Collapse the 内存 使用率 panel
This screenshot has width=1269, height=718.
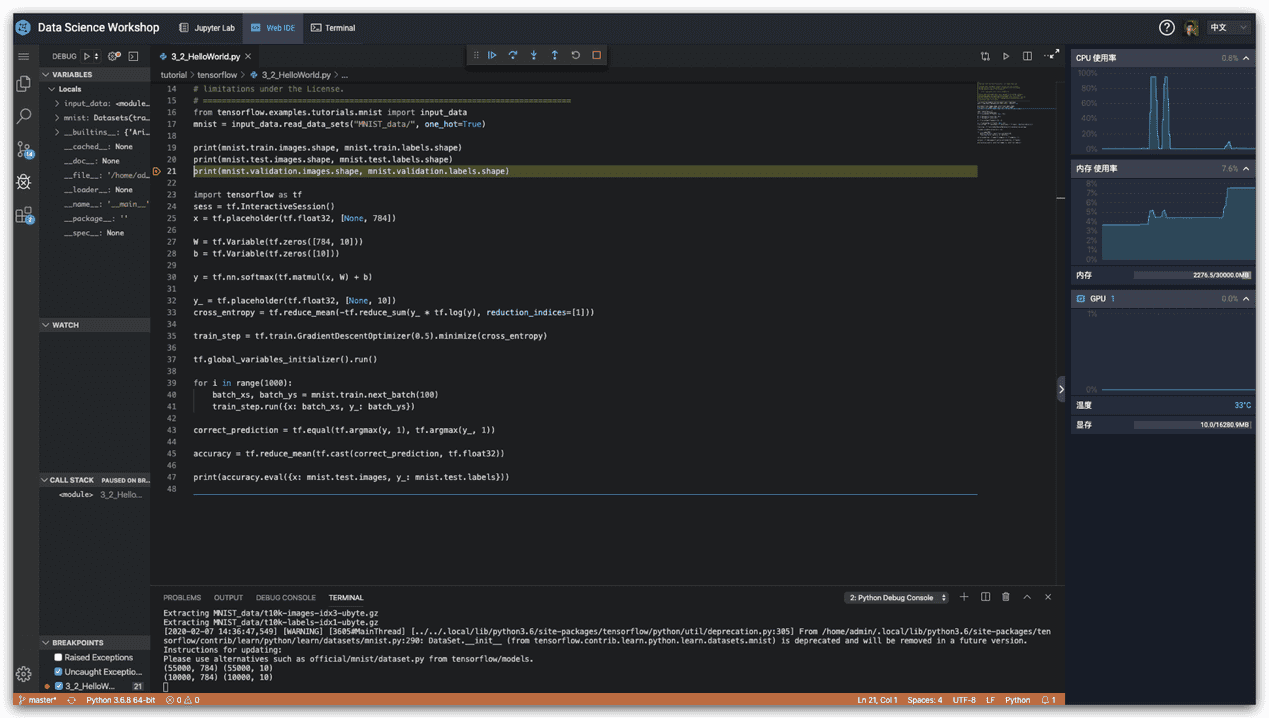tap(1246, 169)
